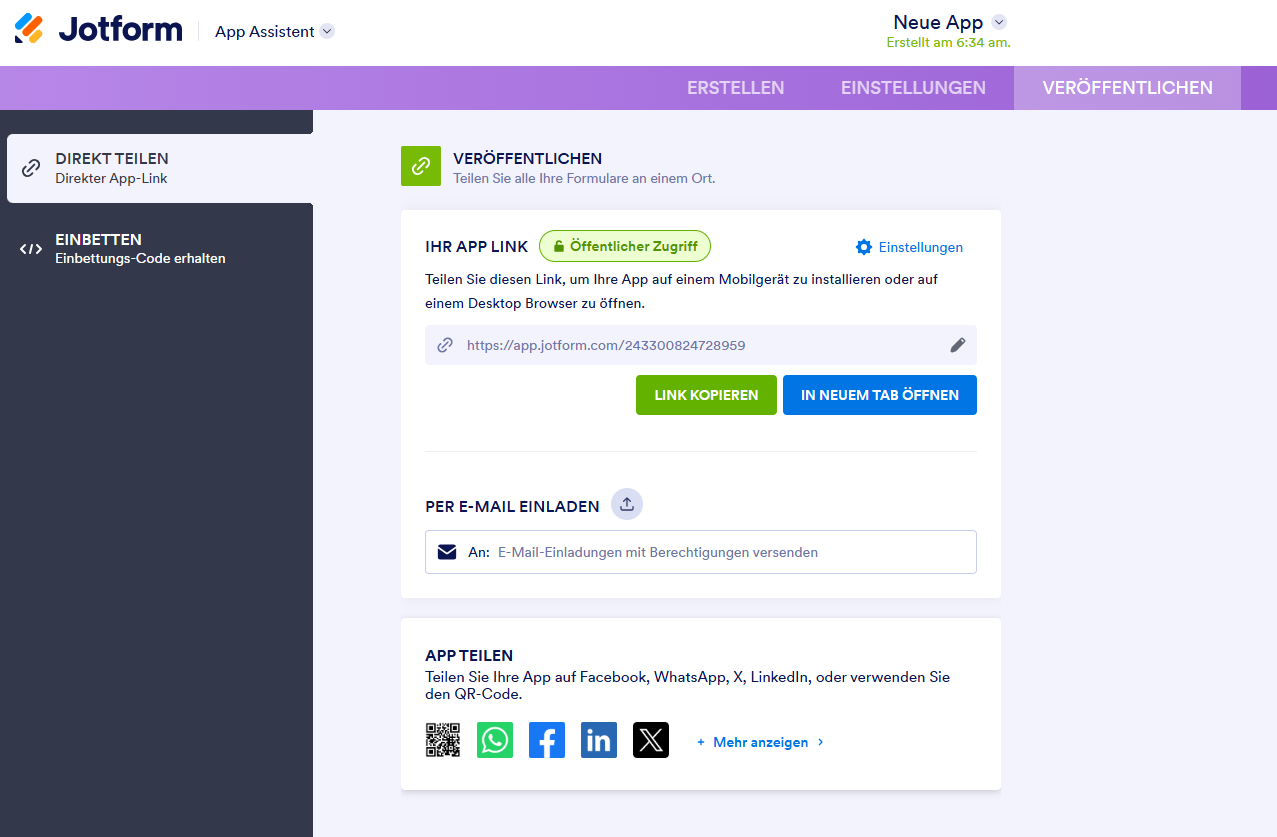Viewport: 1277px width, 837px height.
Task: Click LINK KOPIEREN button
Action: click(706, 394)
